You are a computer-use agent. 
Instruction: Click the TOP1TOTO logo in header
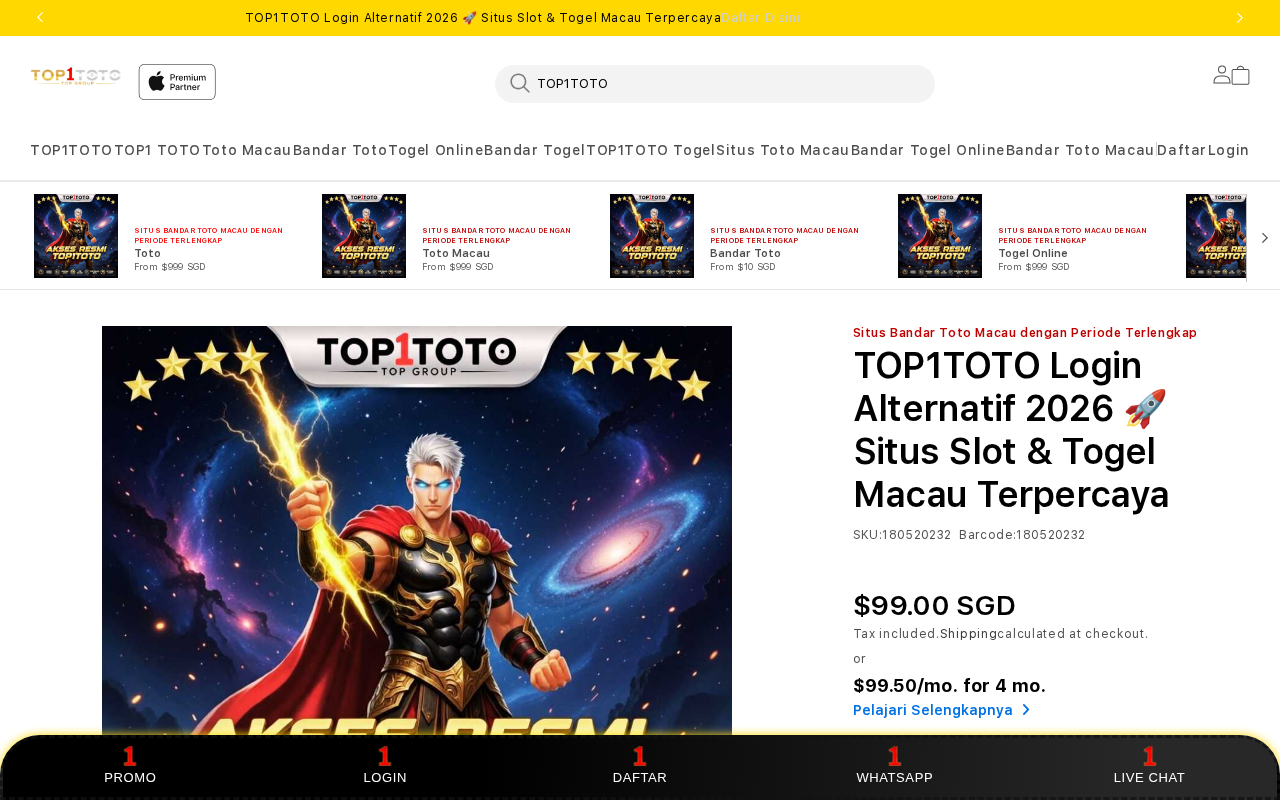click(x=76, y=76)
